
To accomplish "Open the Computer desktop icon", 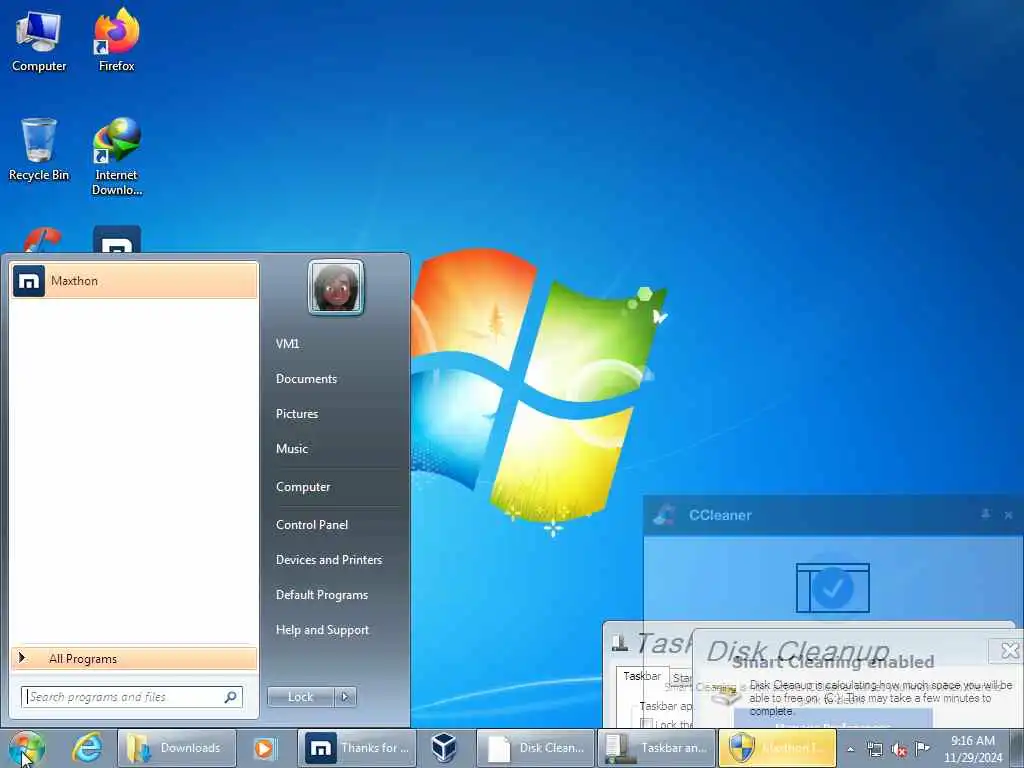I will (x=39, y=42).
